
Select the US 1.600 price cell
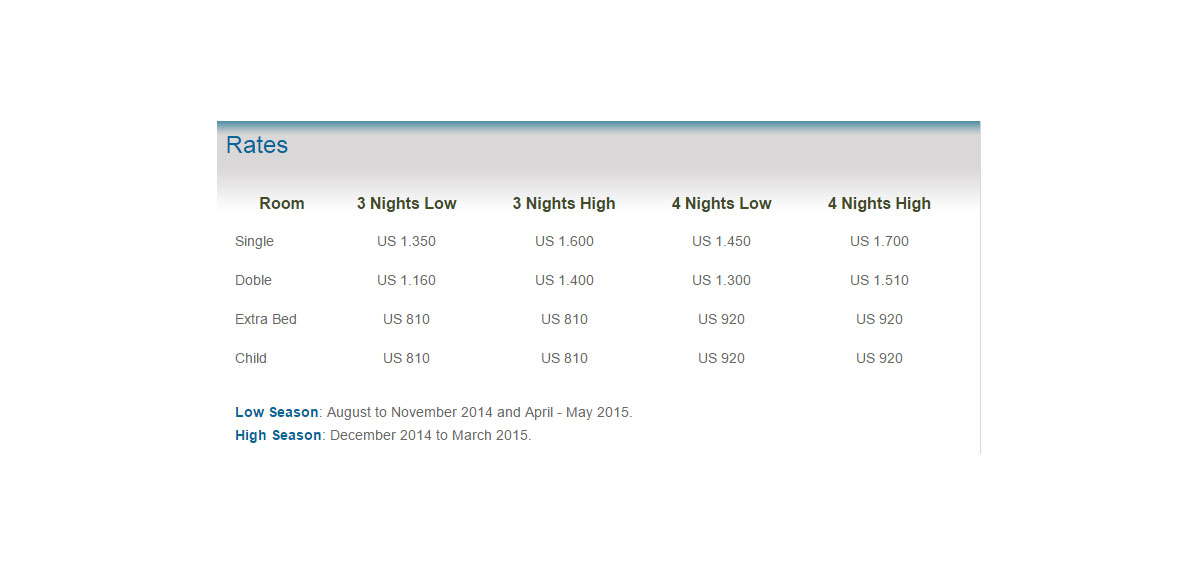click(564, 241)
